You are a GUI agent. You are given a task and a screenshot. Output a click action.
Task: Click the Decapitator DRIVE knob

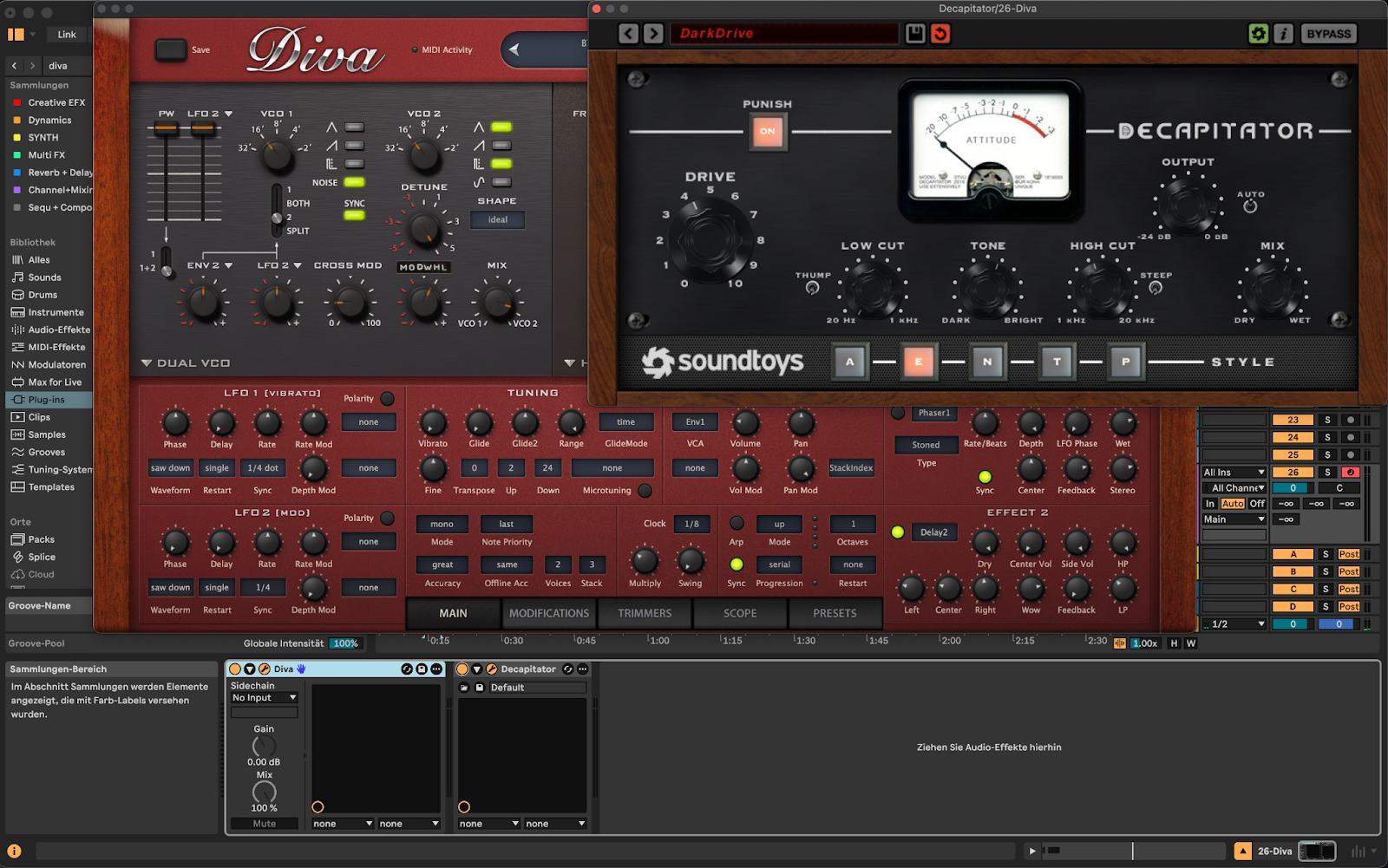[x=710, y=241]
